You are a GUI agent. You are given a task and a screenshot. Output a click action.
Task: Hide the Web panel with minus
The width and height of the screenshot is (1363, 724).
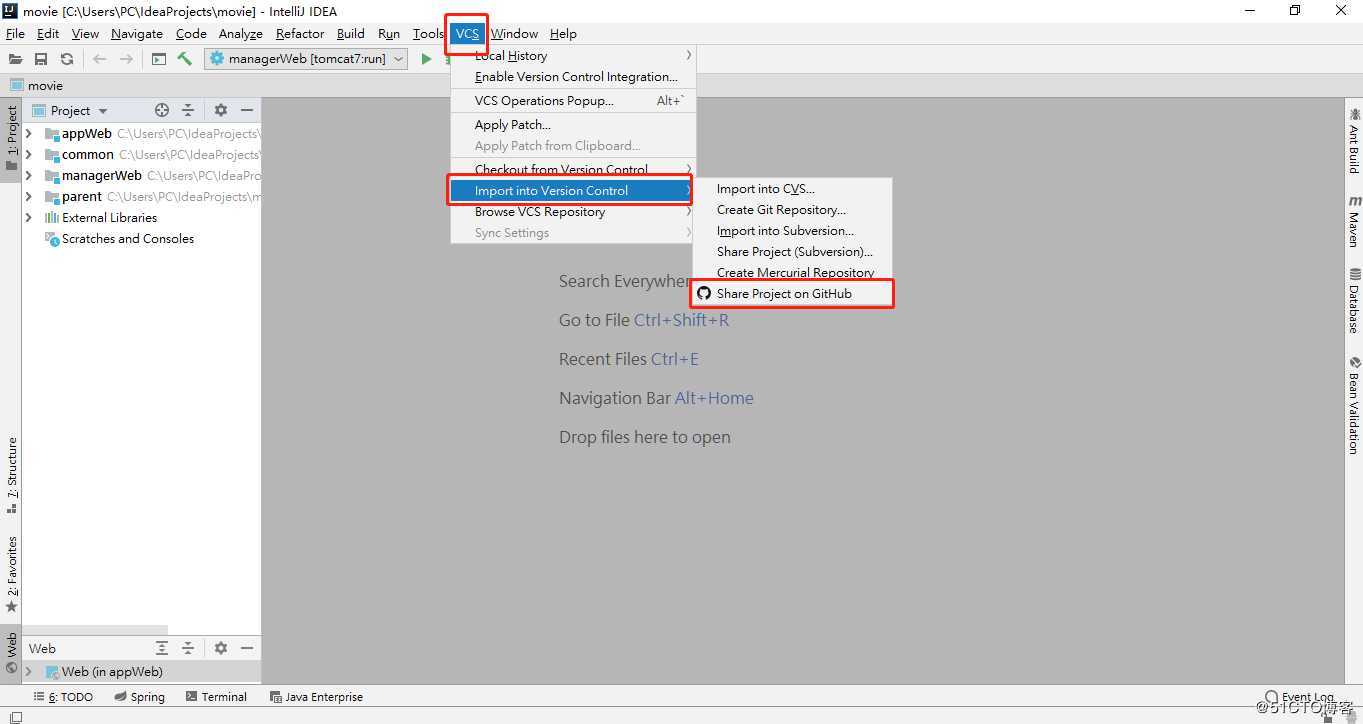point(247,648)
